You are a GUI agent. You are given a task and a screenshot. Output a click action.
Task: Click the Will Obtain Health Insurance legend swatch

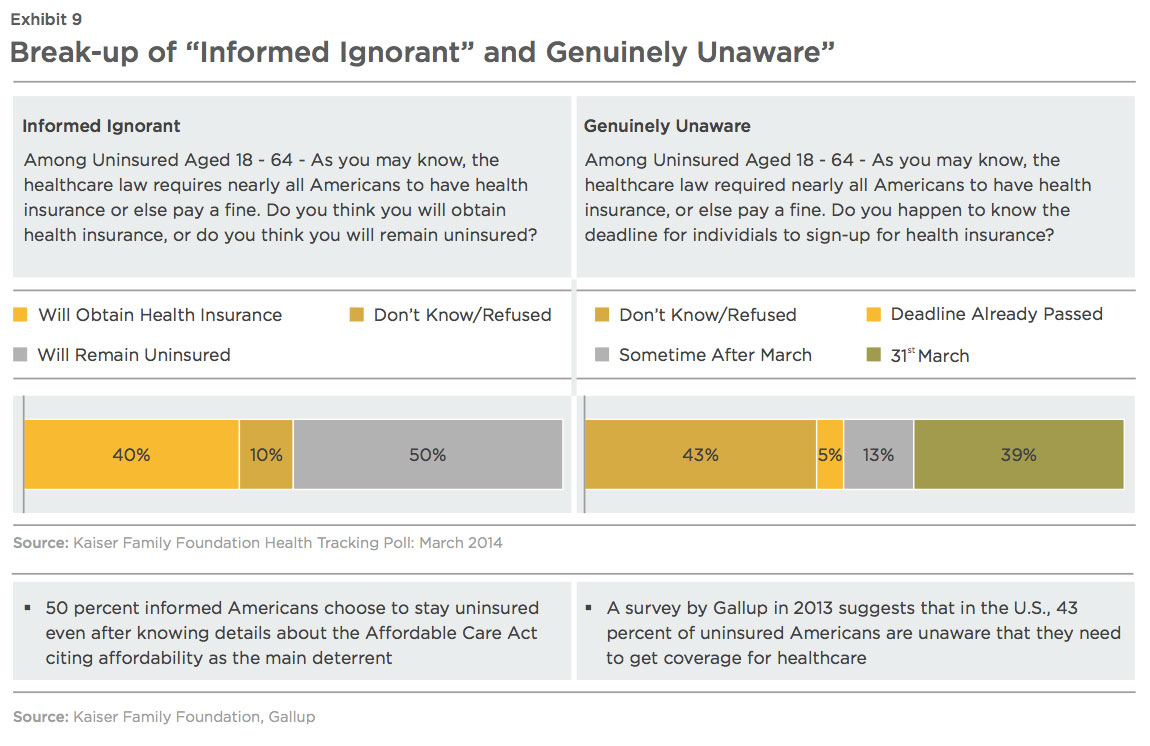[21, 315]
